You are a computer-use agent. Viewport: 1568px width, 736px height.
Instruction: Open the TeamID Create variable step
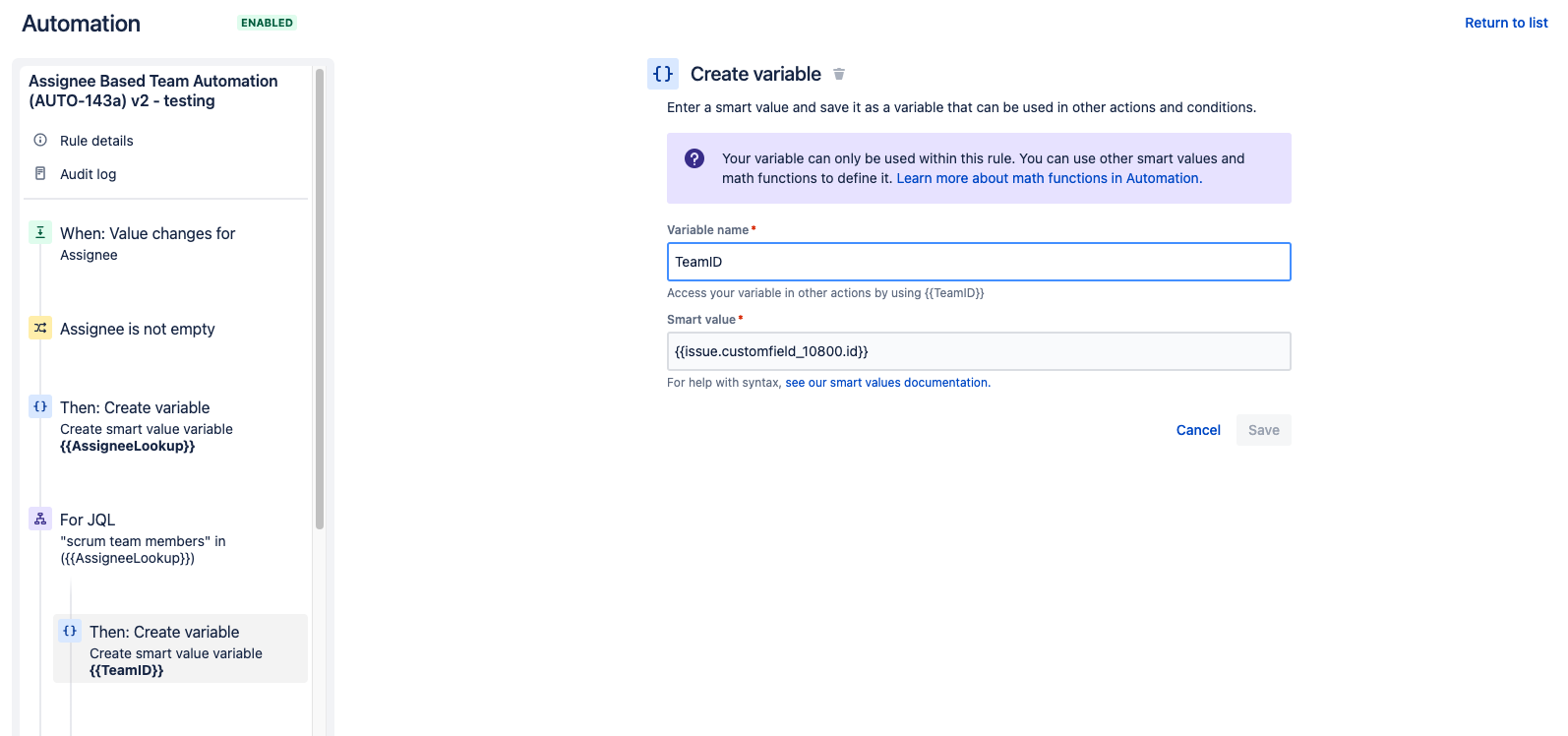pos(181,649)
